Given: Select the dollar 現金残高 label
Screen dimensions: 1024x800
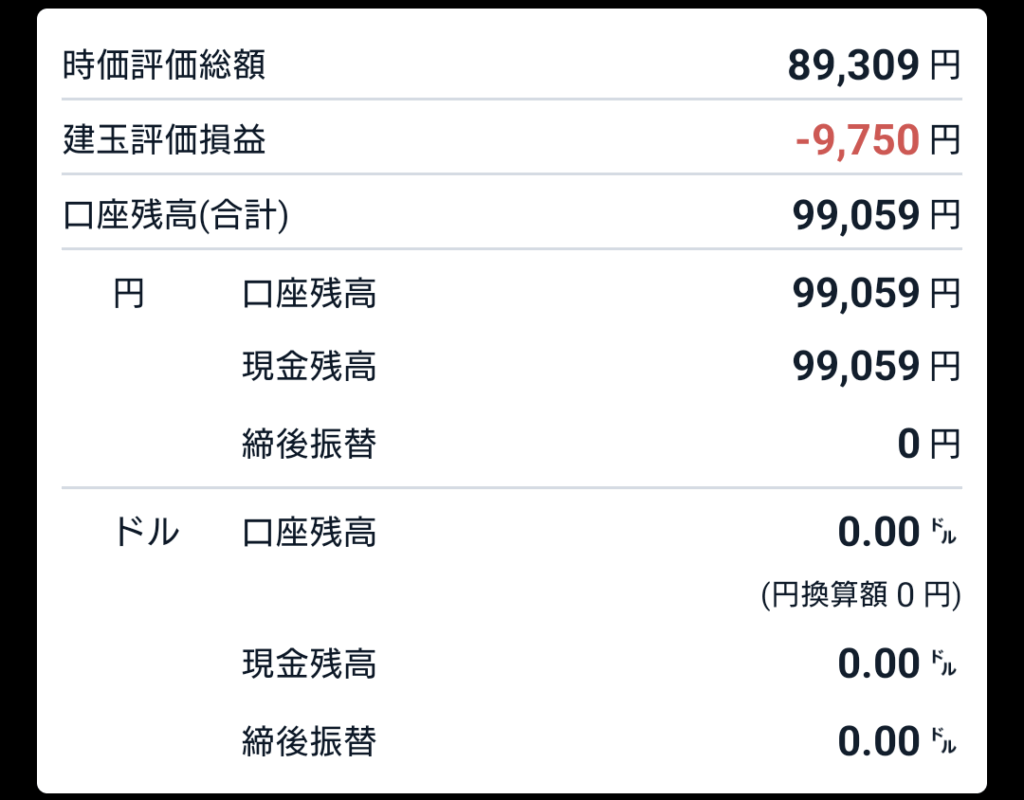Looking at the screenshot, I should 309,664.
